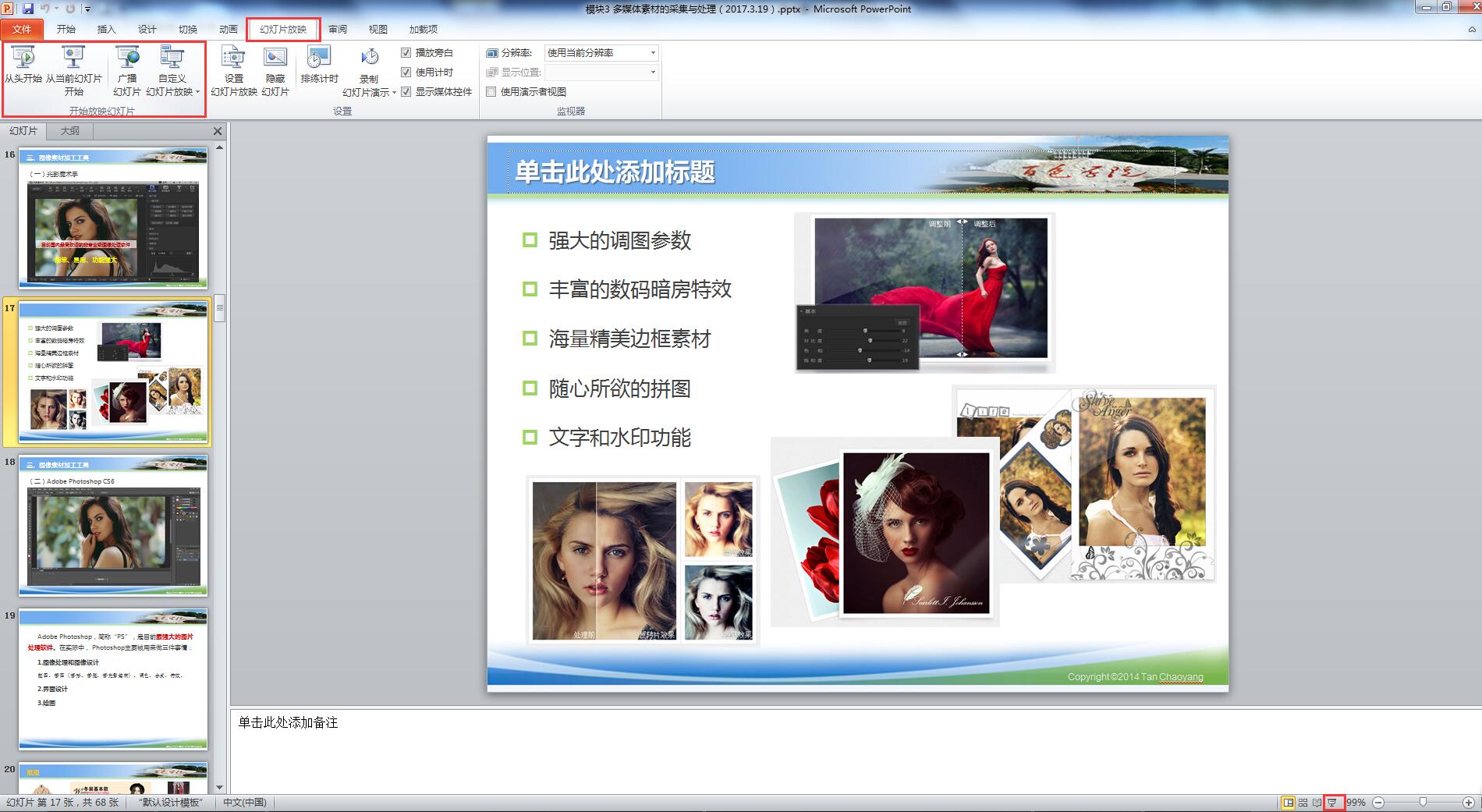The image size is (1482, 812).
Task: Click the title placeholder 单击此处添加标题
Action: click(x=615, y=172)
